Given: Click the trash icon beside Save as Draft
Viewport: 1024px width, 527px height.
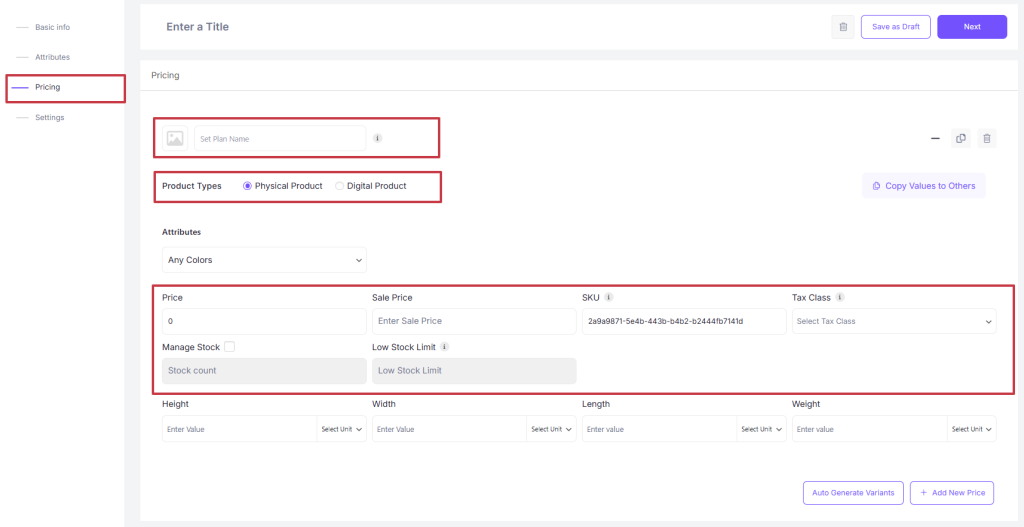Looking at the screenshot, I should [x=843, y=27].
